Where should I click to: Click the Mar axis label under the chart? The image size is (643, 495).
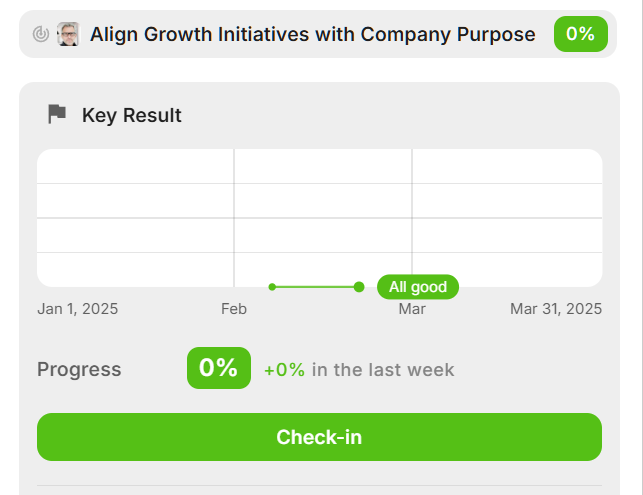point(412,309)
